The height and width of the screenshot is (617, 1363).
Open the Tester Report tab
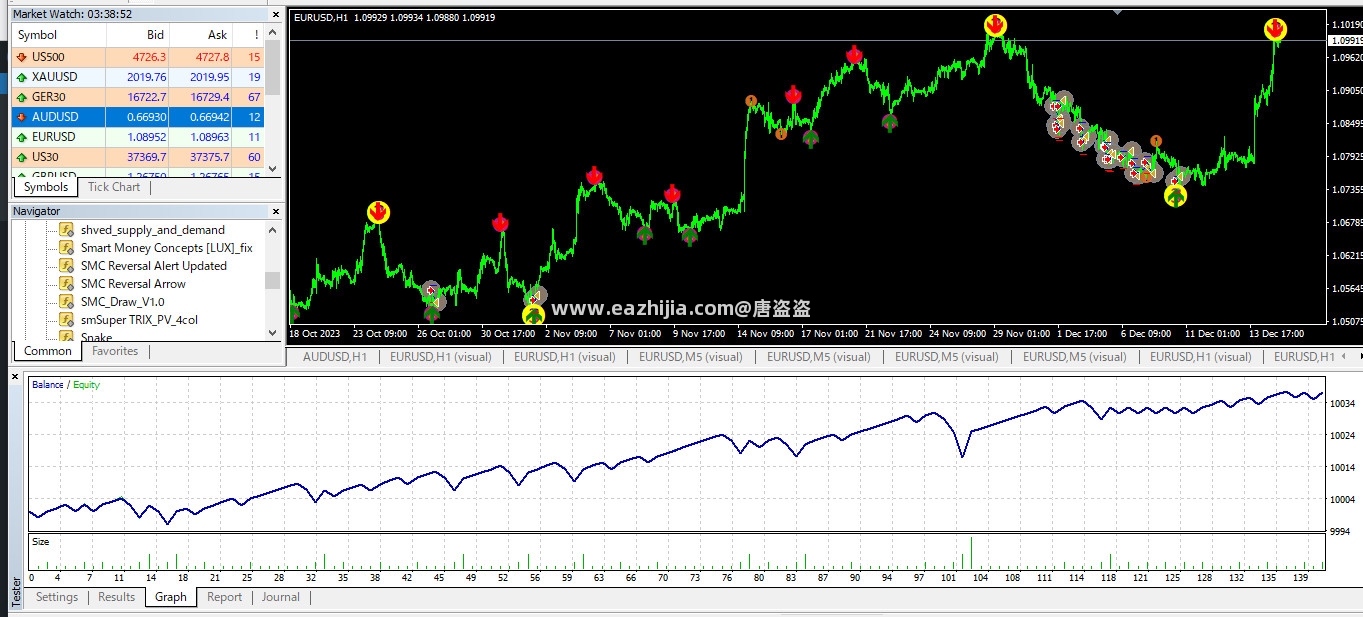pyautogui.click(x=224, y=597)
